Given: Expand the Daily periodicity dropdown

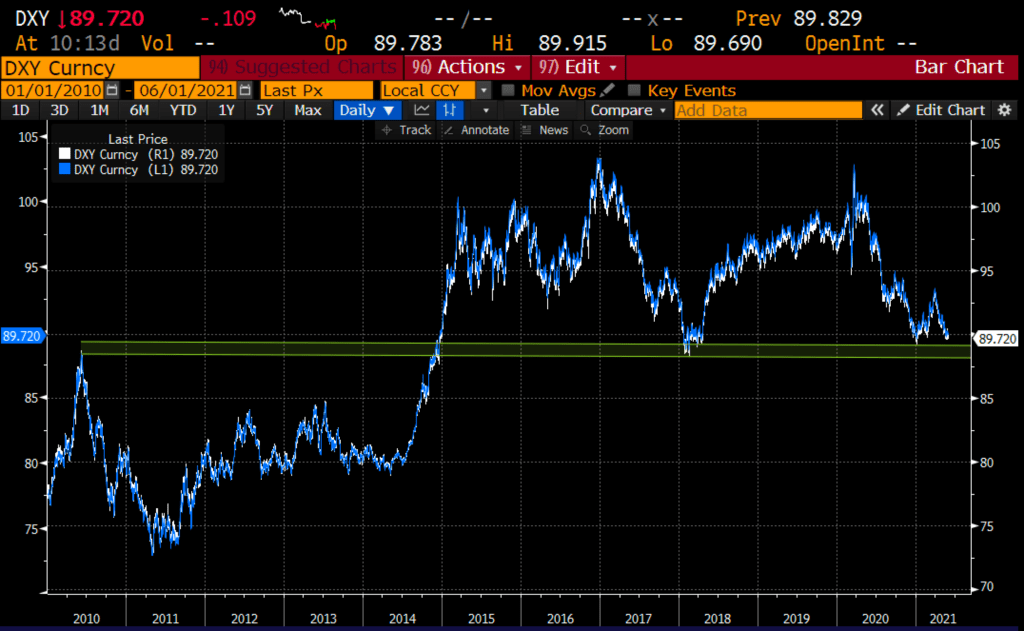Looking at the screenshot, I should coord(367,110).
